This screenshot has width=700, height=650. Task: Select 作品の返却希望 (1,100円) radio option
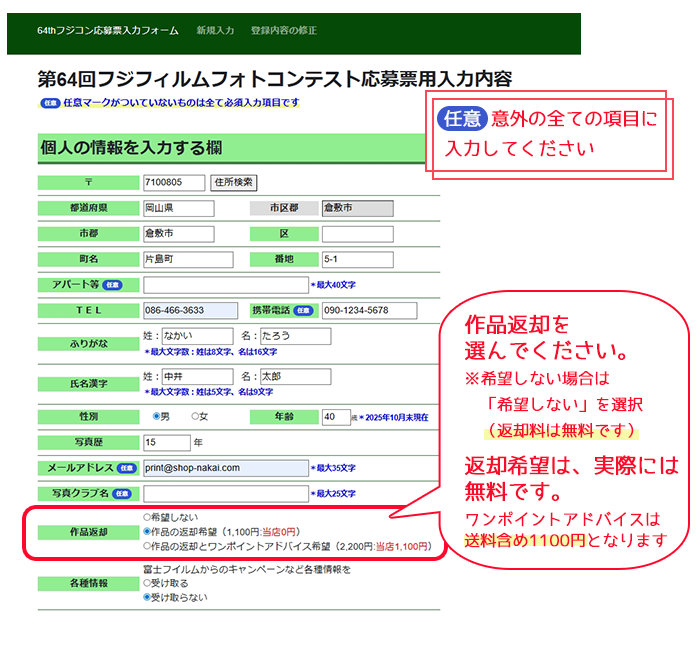[147, 532]
